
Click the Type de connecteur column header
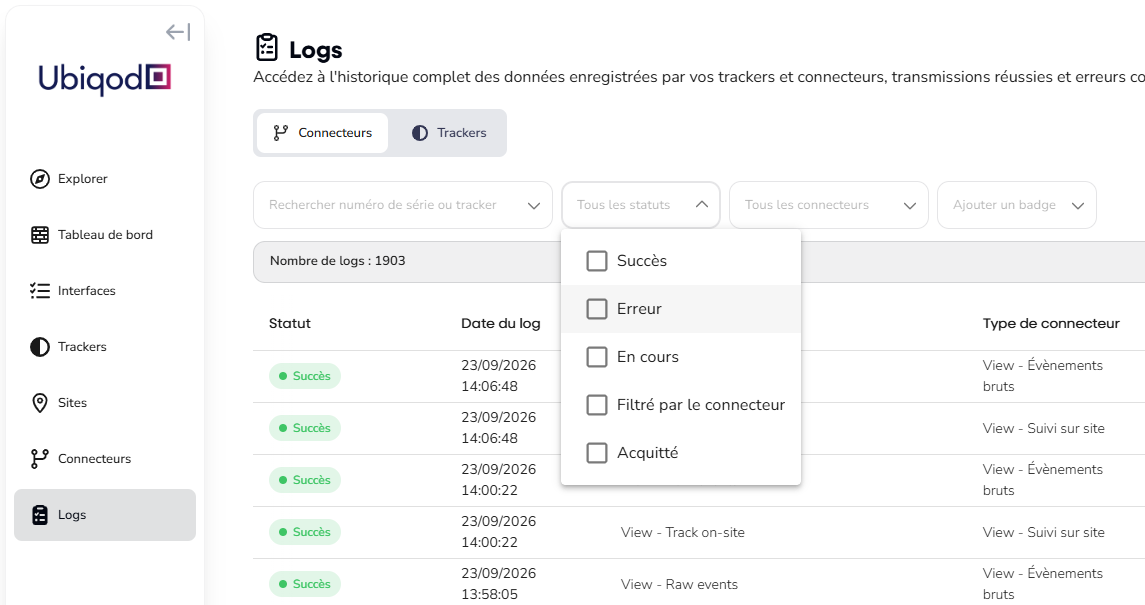coord(1051,323)
